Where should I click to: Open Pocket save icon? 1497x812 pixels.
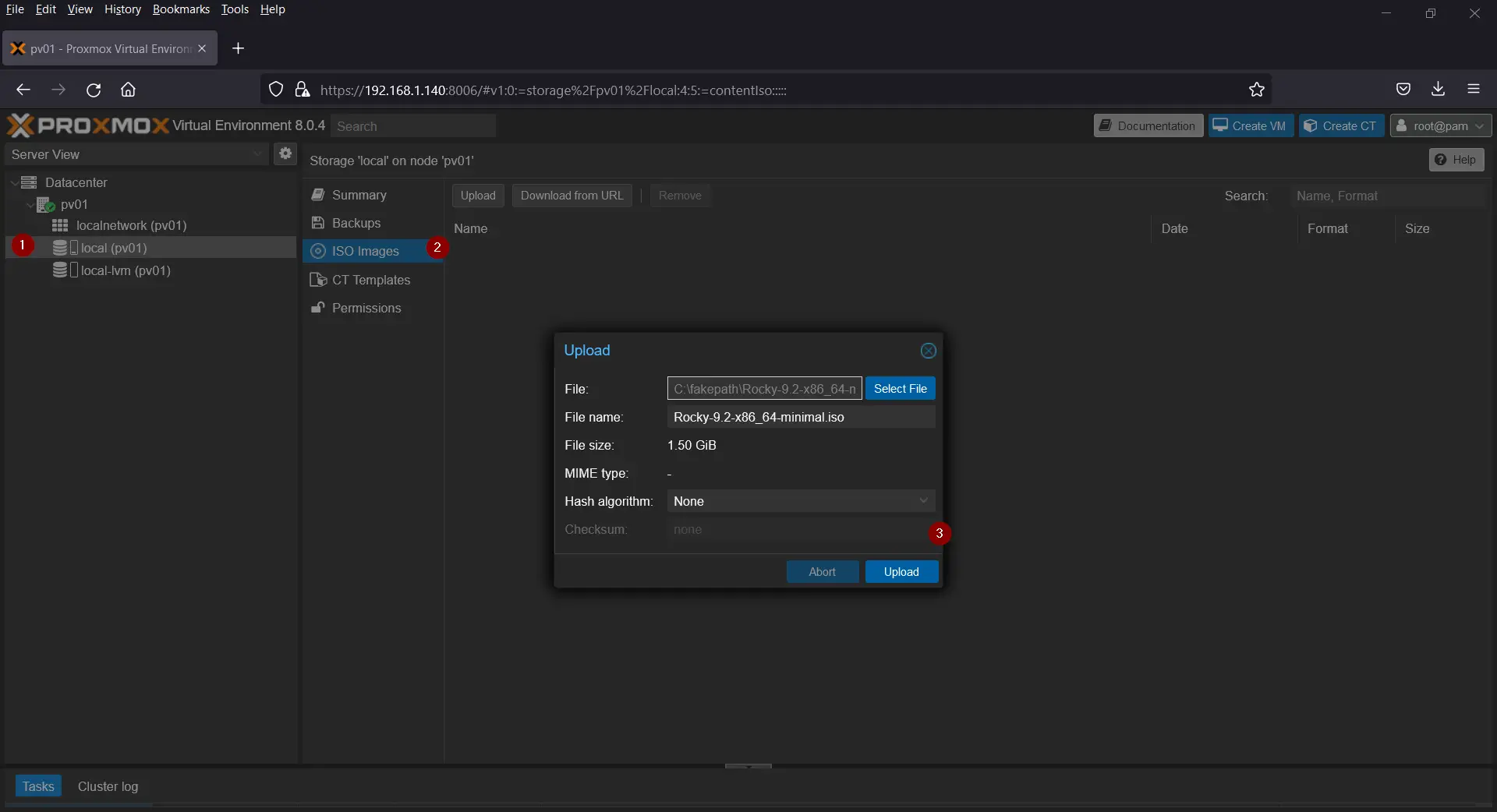point(1403,89)
